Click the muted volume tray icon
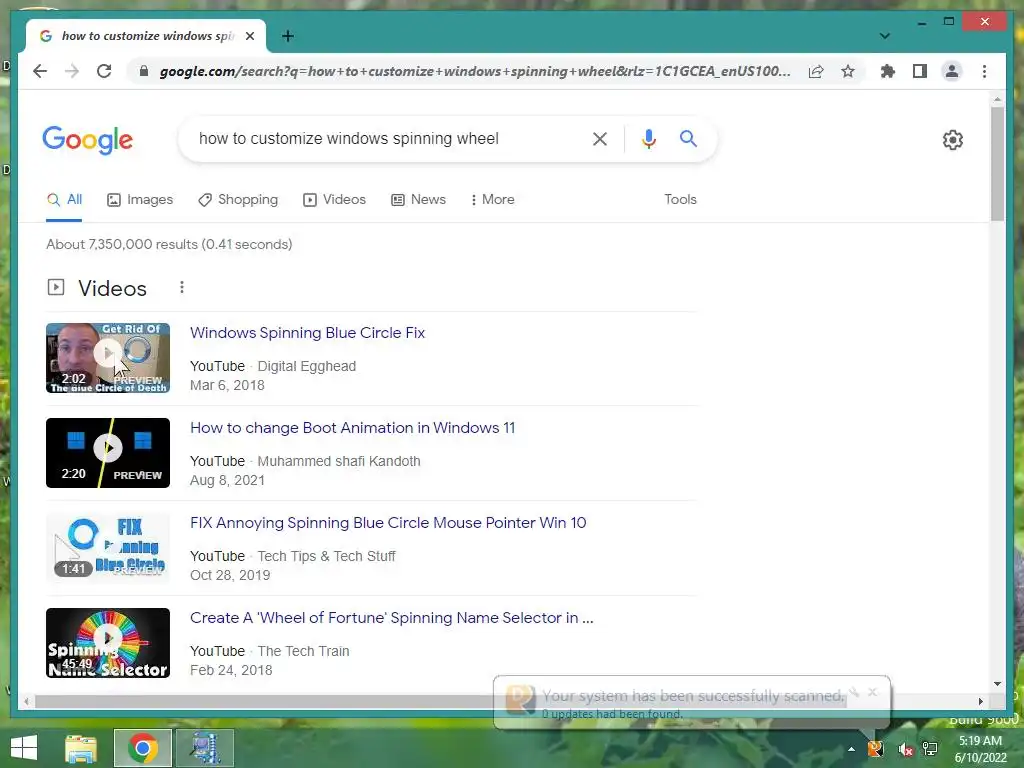Screen dimensions: 1024x768 [x=904, y=749]
